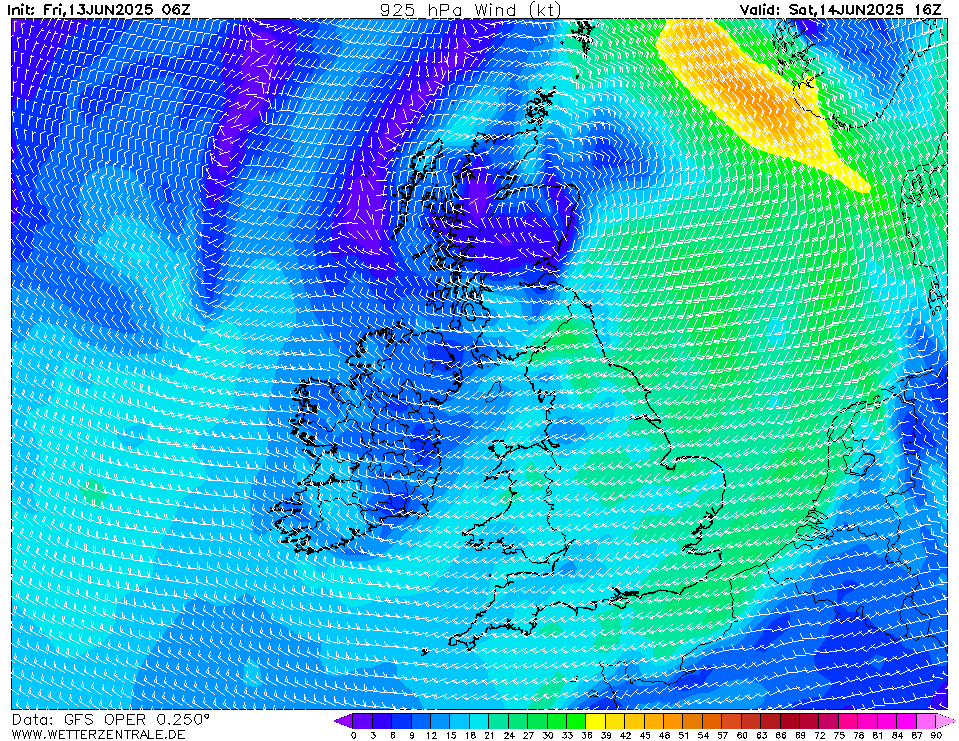Screen dimensions: 959x741
Task: Select the blue swatch between 9 and 12
Action: coord(421,721)
